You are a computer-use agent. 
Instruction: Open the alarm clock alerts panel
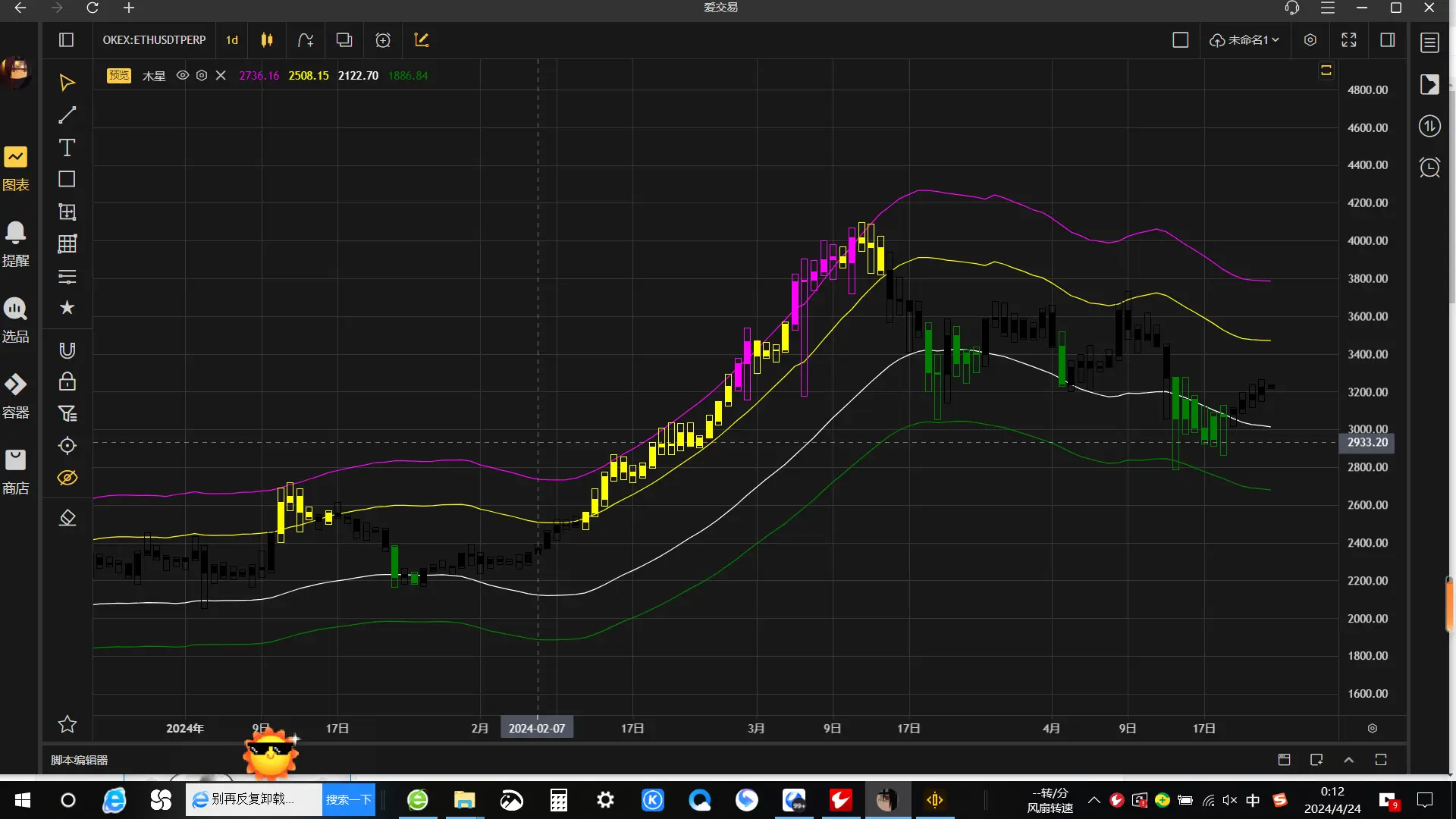click(x=1429, y=167)
